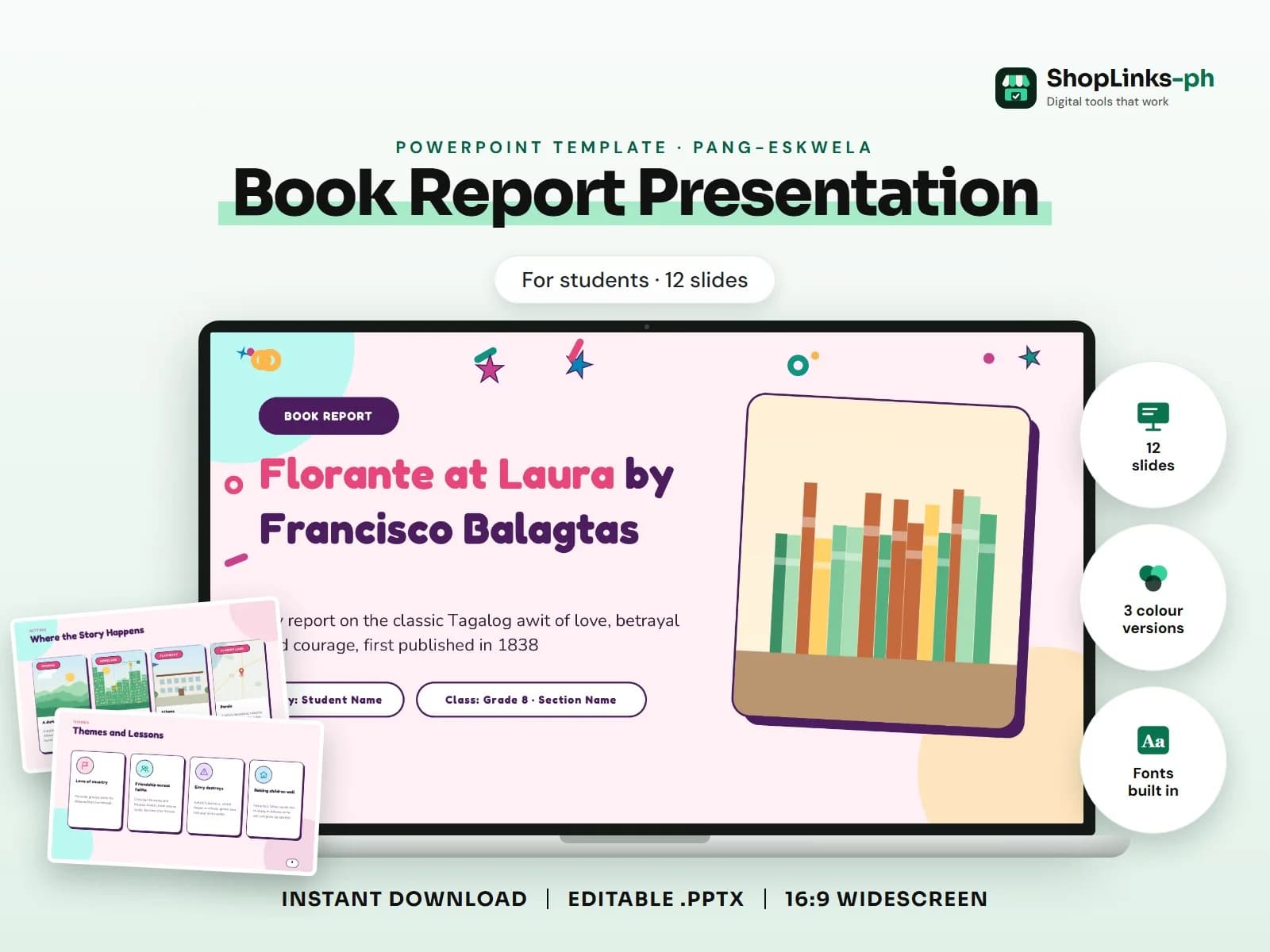Click the 'Class: Grade 8 · Section Name' pill

coord(531,700)
